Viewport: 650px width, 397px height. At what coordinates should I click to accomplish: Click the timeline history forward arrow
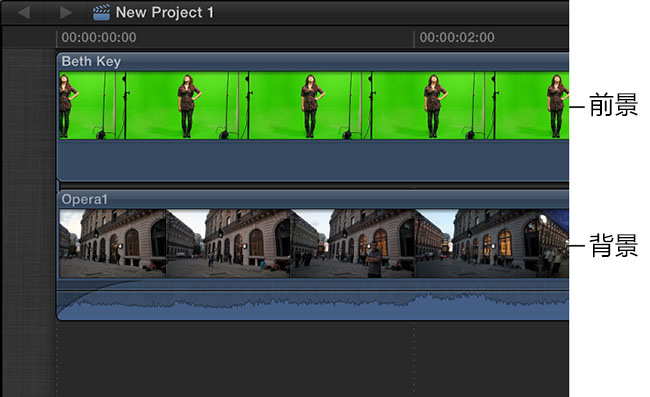[x=65, y=12]
